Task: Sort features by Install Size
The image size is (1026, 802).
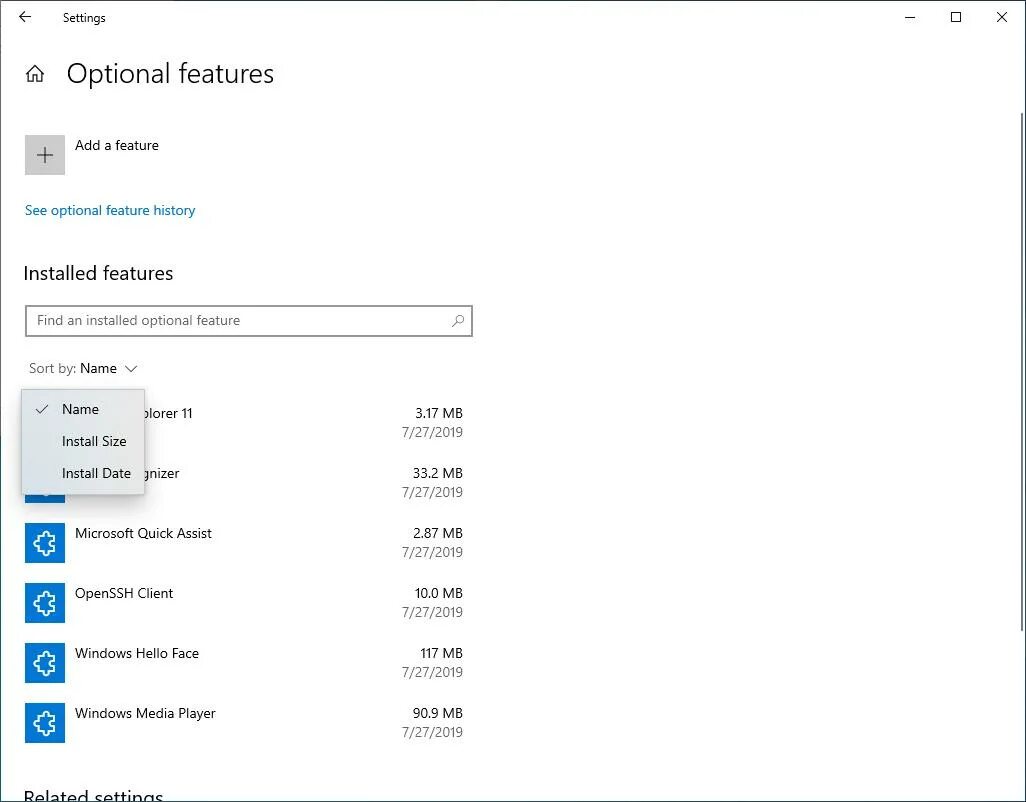Action: [94, 441]
